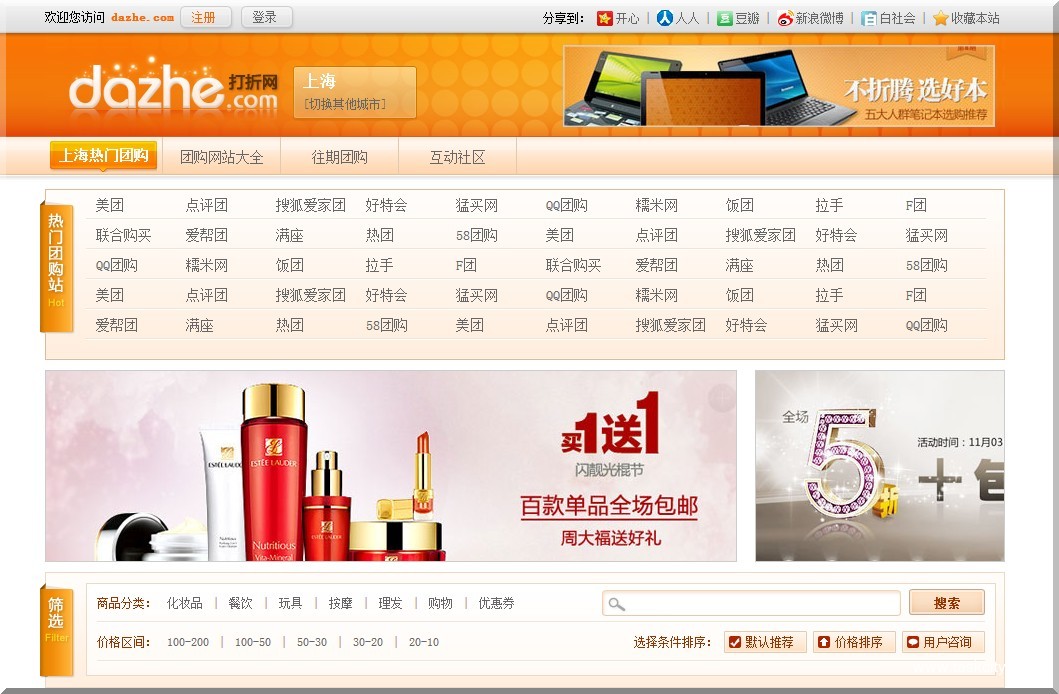The height and width of the screenshot is (694, 1059).
Task: Click the 白社会 share icon
Action: pyautogui.click(x=869, y=18)
